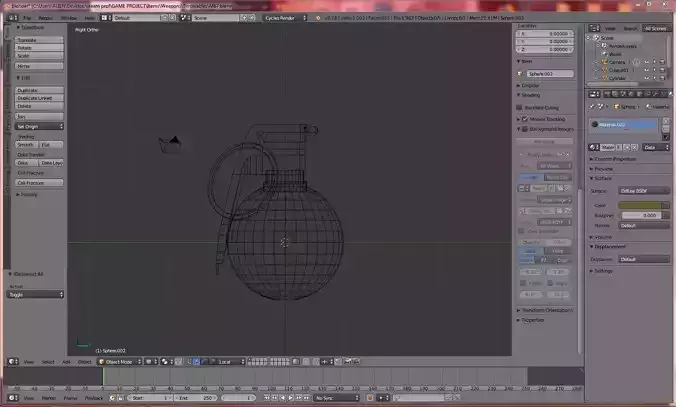Click the Cell Fracture button
Screen dimensions: 676x407
39,183
